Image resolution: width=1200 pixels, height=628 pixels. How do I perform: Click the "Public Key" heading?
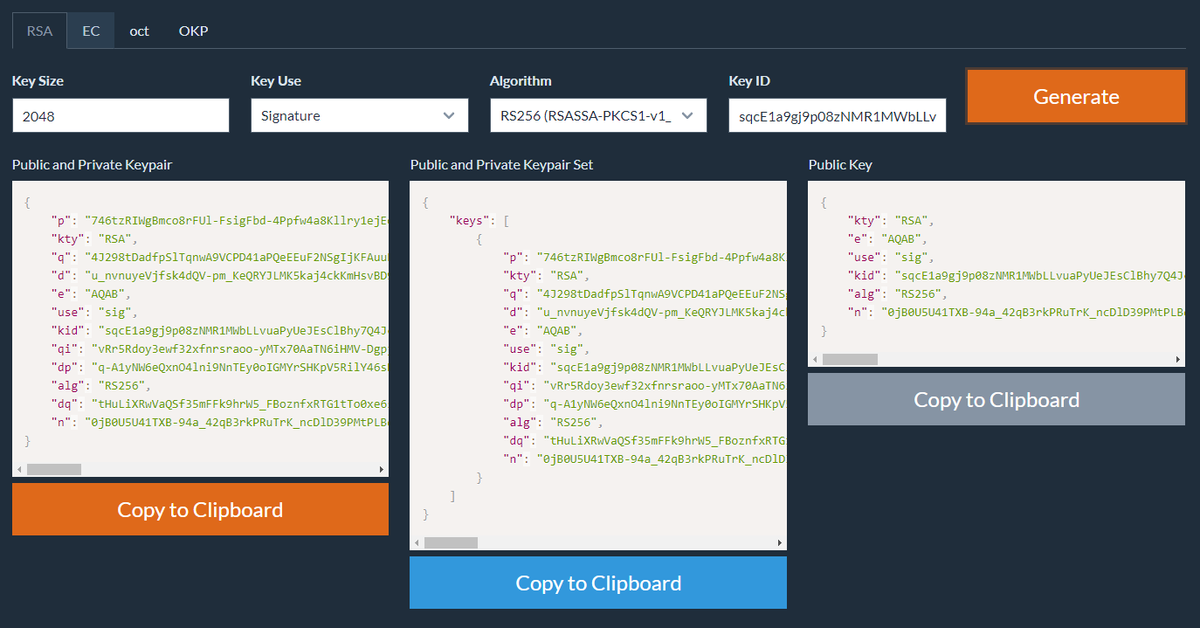pyautogui.click(x=841, y=164)
